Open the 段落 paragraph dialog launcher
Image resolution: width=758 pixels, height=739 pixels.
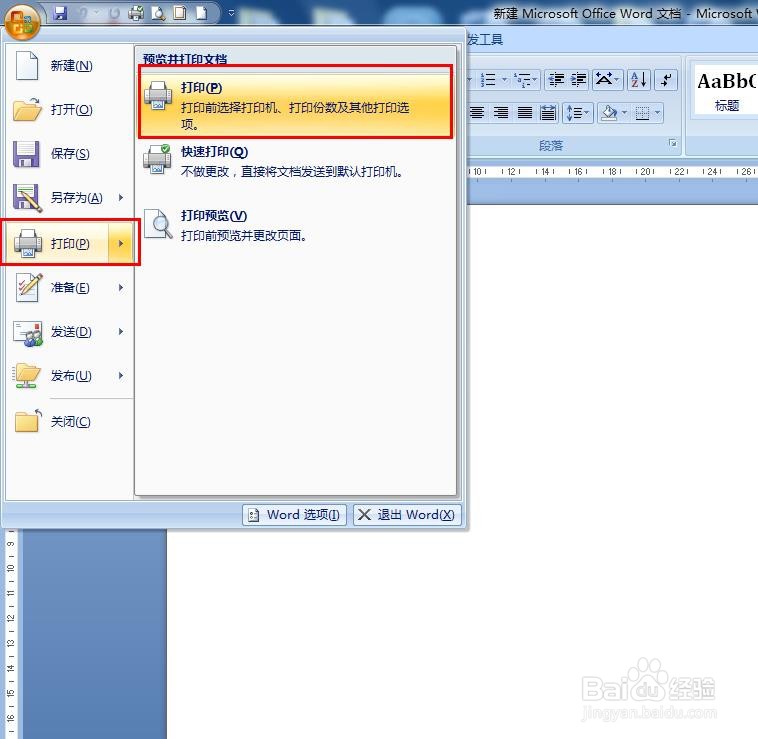[673, 143]
